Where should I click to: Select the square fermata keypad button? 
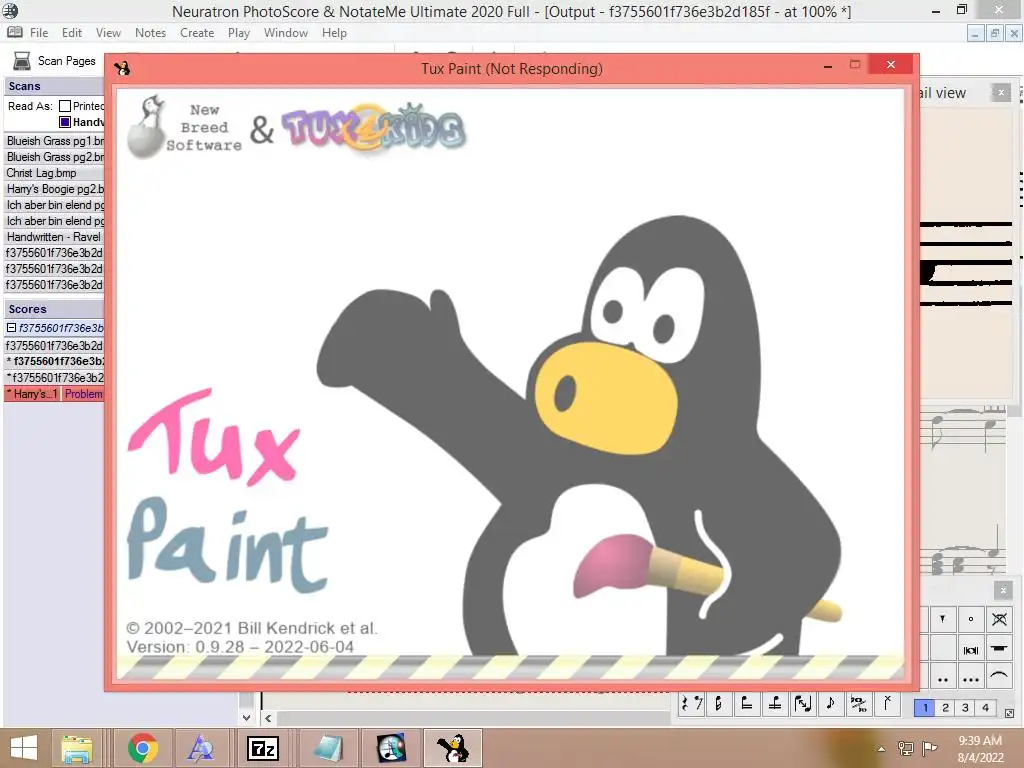[x=999, y=649]
